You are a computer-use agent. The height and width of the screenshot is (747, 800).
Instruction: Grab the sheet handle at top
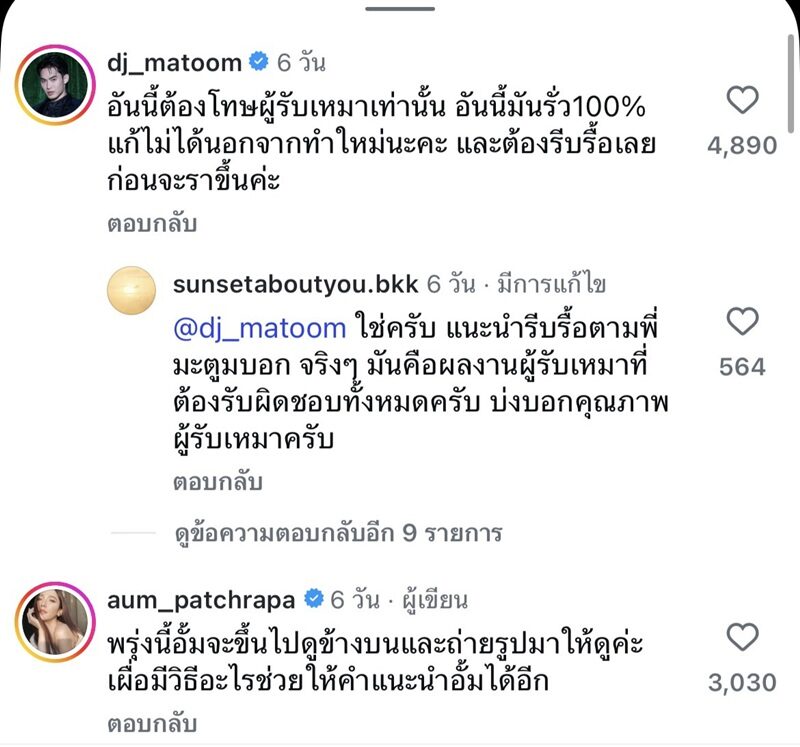pos(400,8)
